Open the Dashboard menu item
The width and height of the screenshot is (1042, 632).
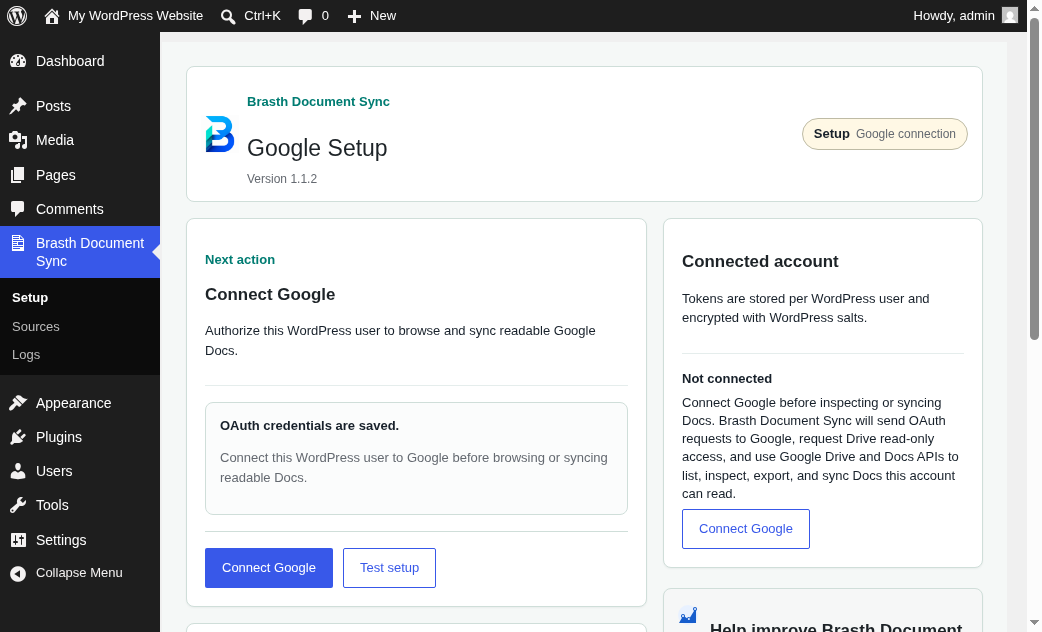tap(80, 61)
